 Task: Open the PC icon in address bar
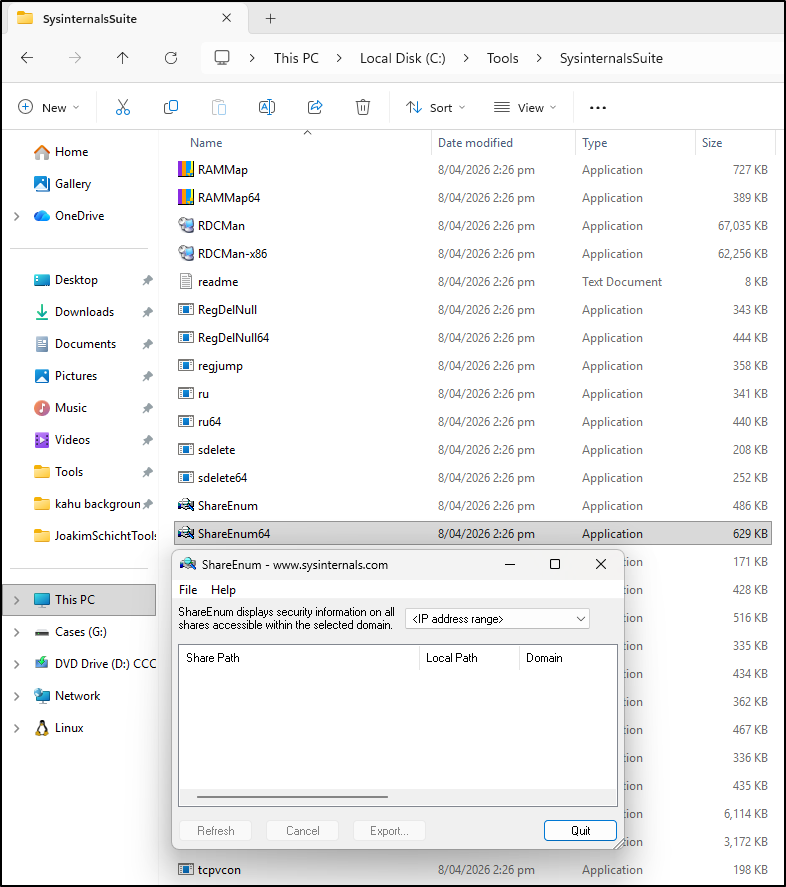coord(222,58)
